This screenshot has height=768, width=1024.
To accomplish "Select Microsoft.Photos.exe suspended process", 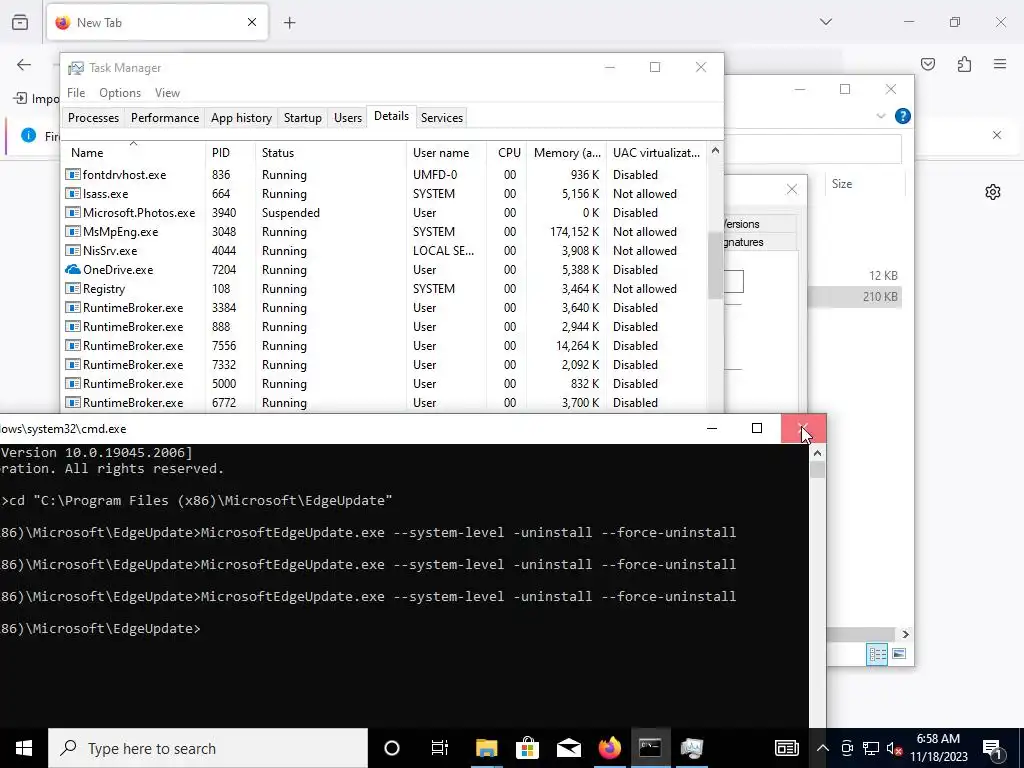I will pyautogui.click(x=384, y=213).
